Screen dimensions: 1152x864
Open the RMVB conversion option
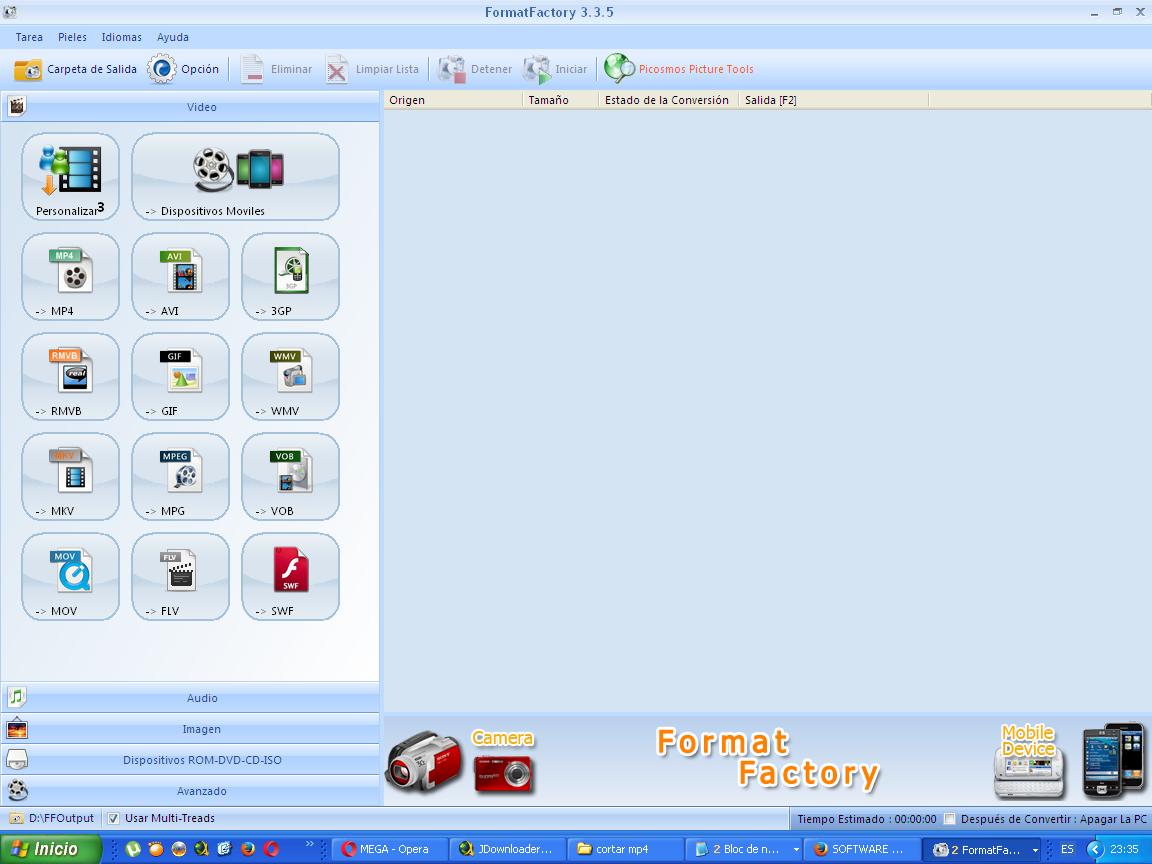[71, 376]
